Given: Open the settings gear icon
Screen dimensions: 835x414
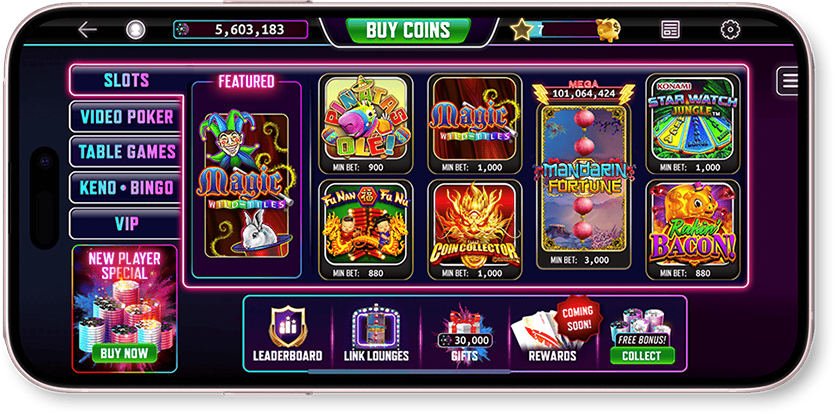Looking at the screenshot, I should point(730,29).
